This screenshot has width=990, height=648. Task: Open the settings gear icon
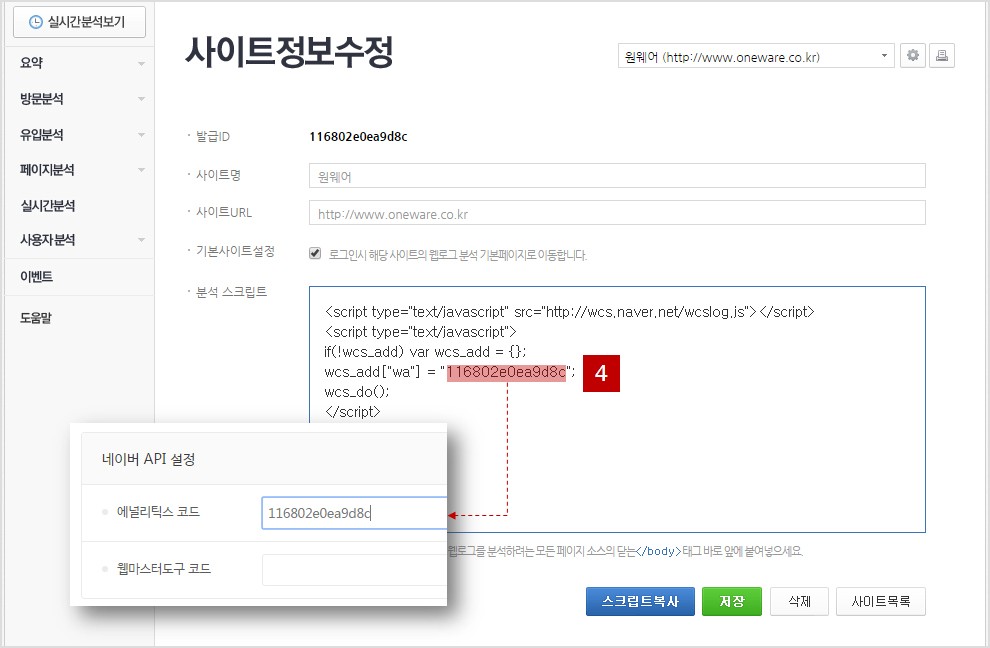tap(912, 56)
